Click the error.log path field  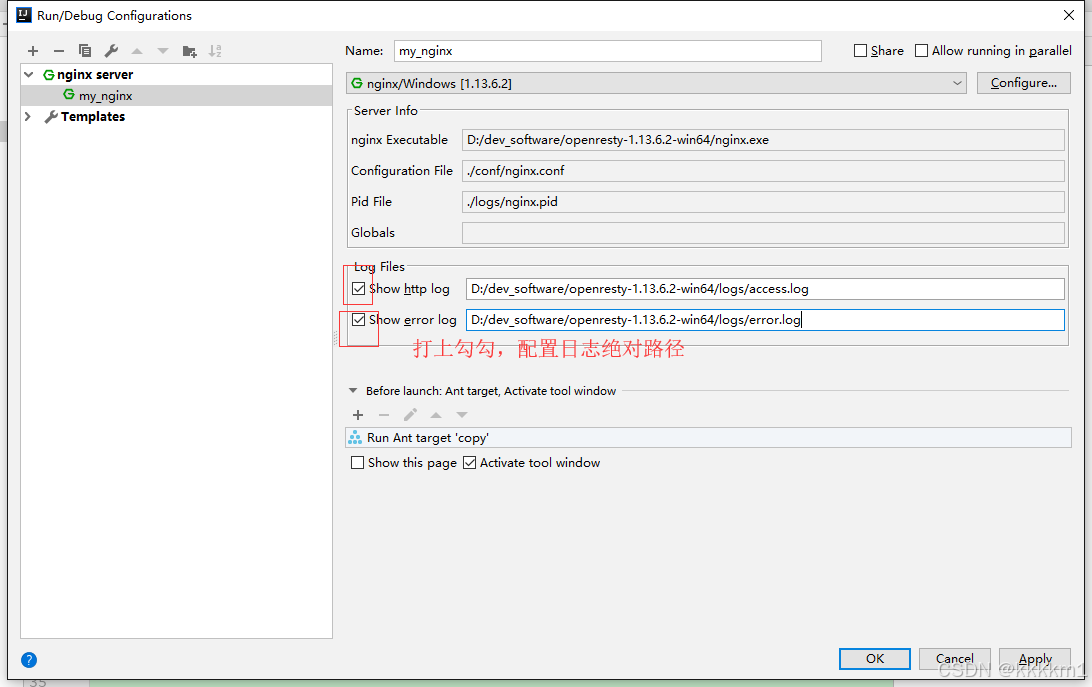coord(765,320)
